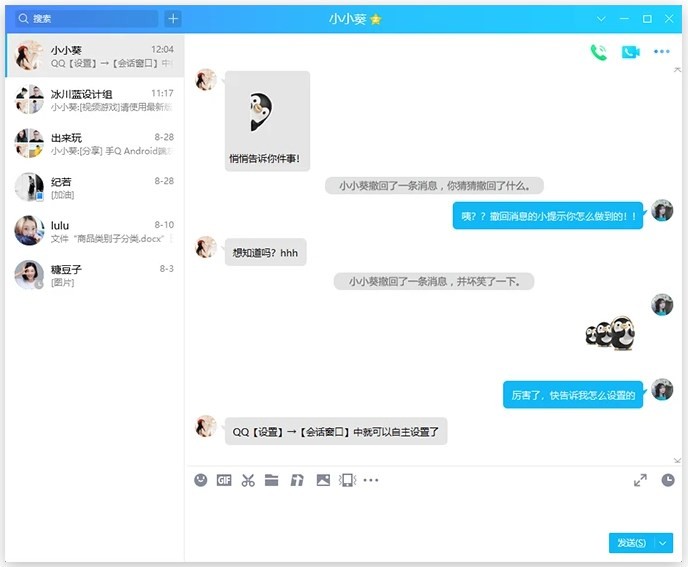The width and height of the screenshot is (688, 567).
Task: Click the 悄悄告诉你件事! penguin sticker message
Action: coord(267,121)
